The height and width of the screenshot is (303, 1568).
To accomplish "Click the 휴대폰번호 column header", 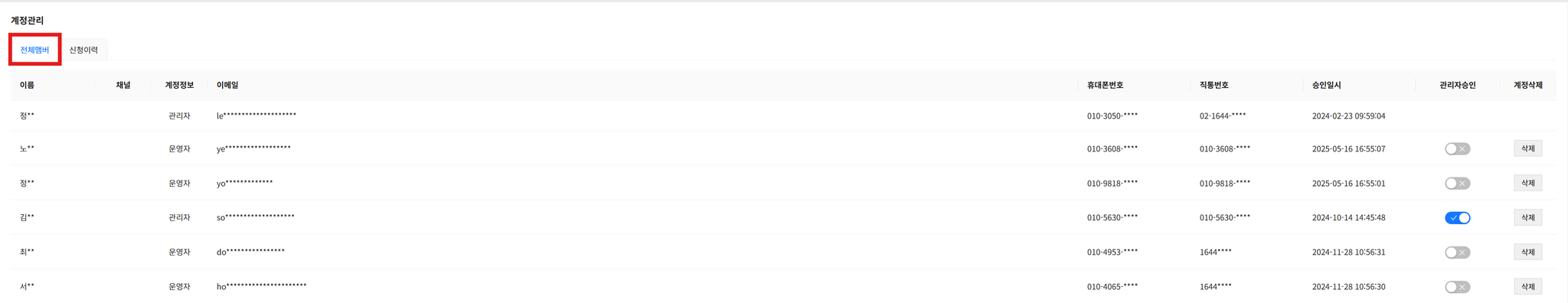I will 1105,85.
